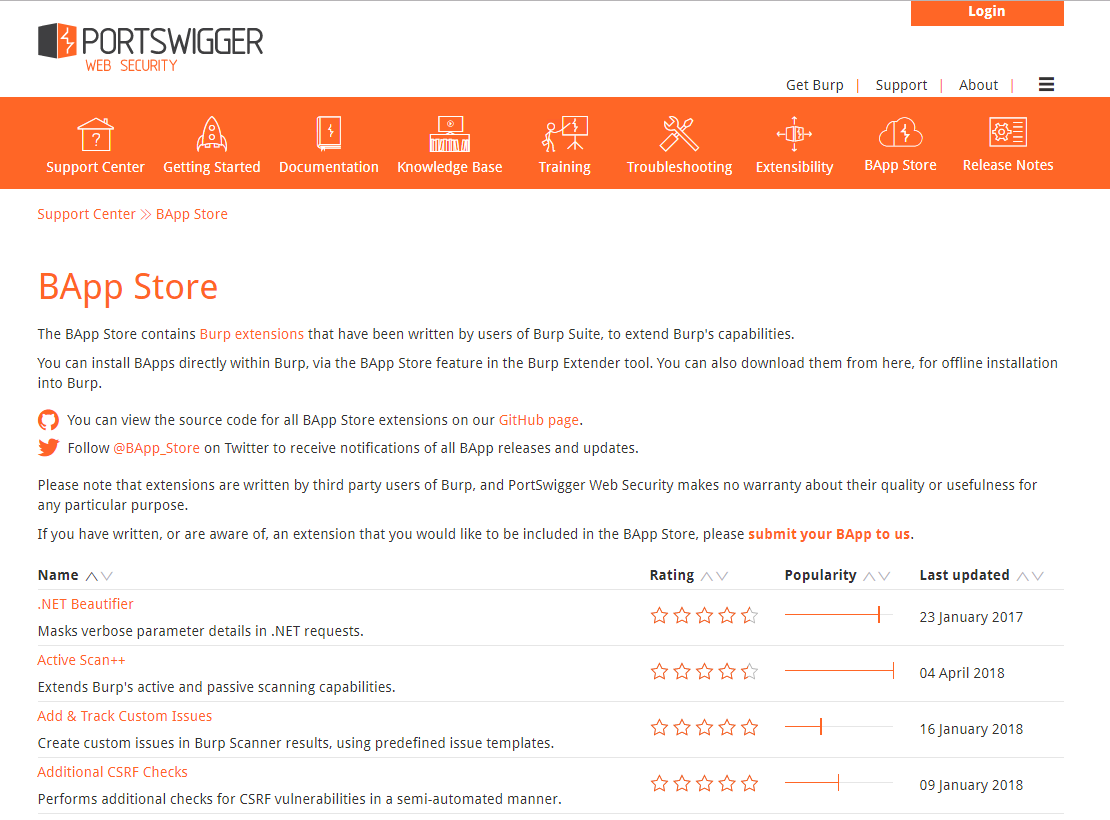Click the Extensibility icon
This screenshot has width=1110, height=820.
794,134
